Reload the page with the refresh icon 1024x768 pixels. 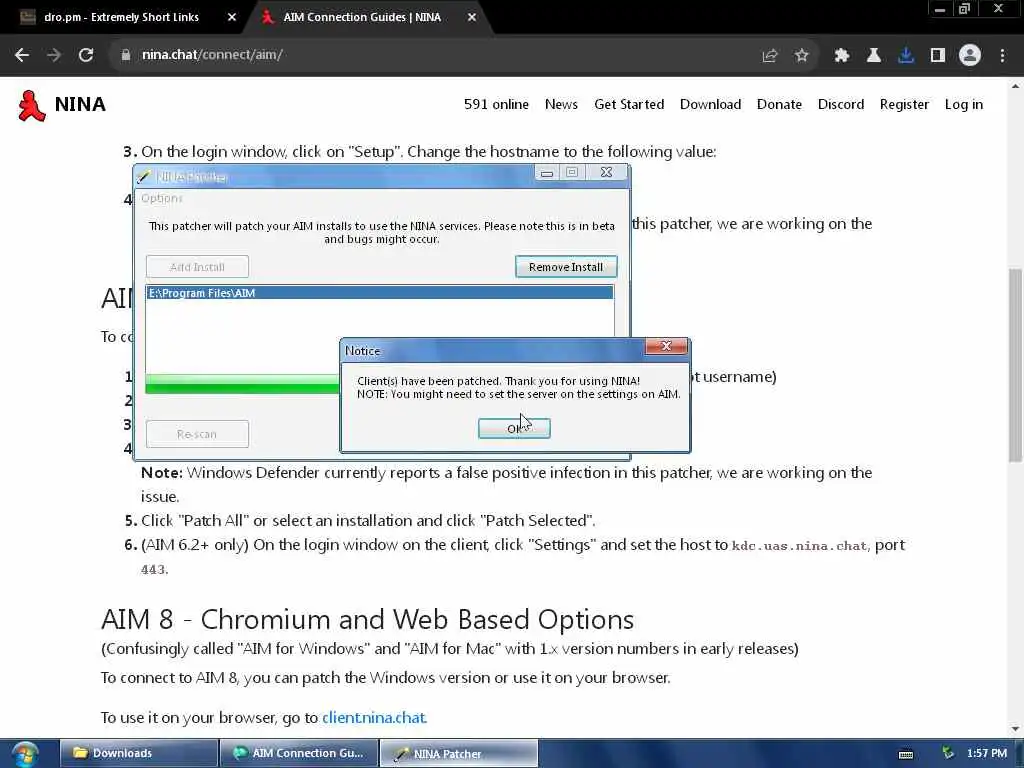tap(86, 55)
